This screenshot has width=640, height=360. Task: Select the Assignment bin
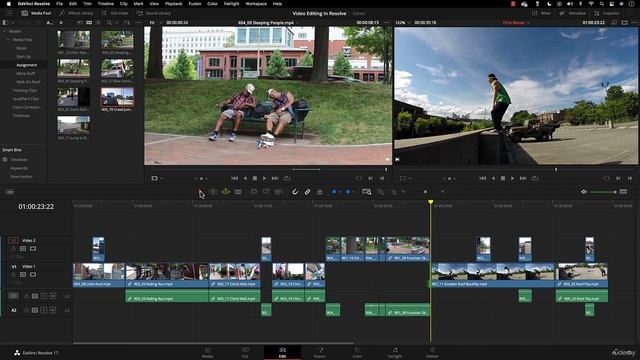click(x=27, y=65)
